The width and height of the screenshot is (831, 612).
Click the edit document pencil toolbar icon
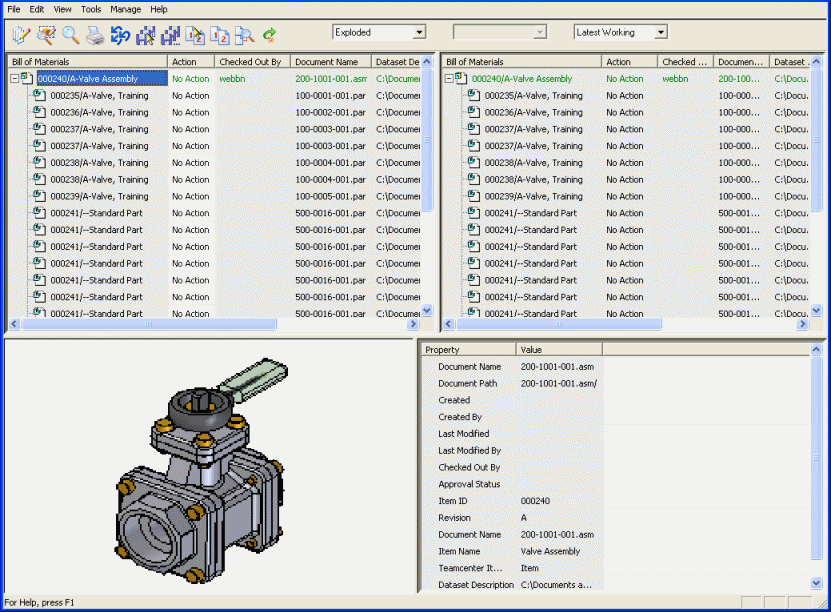point(21,36)
